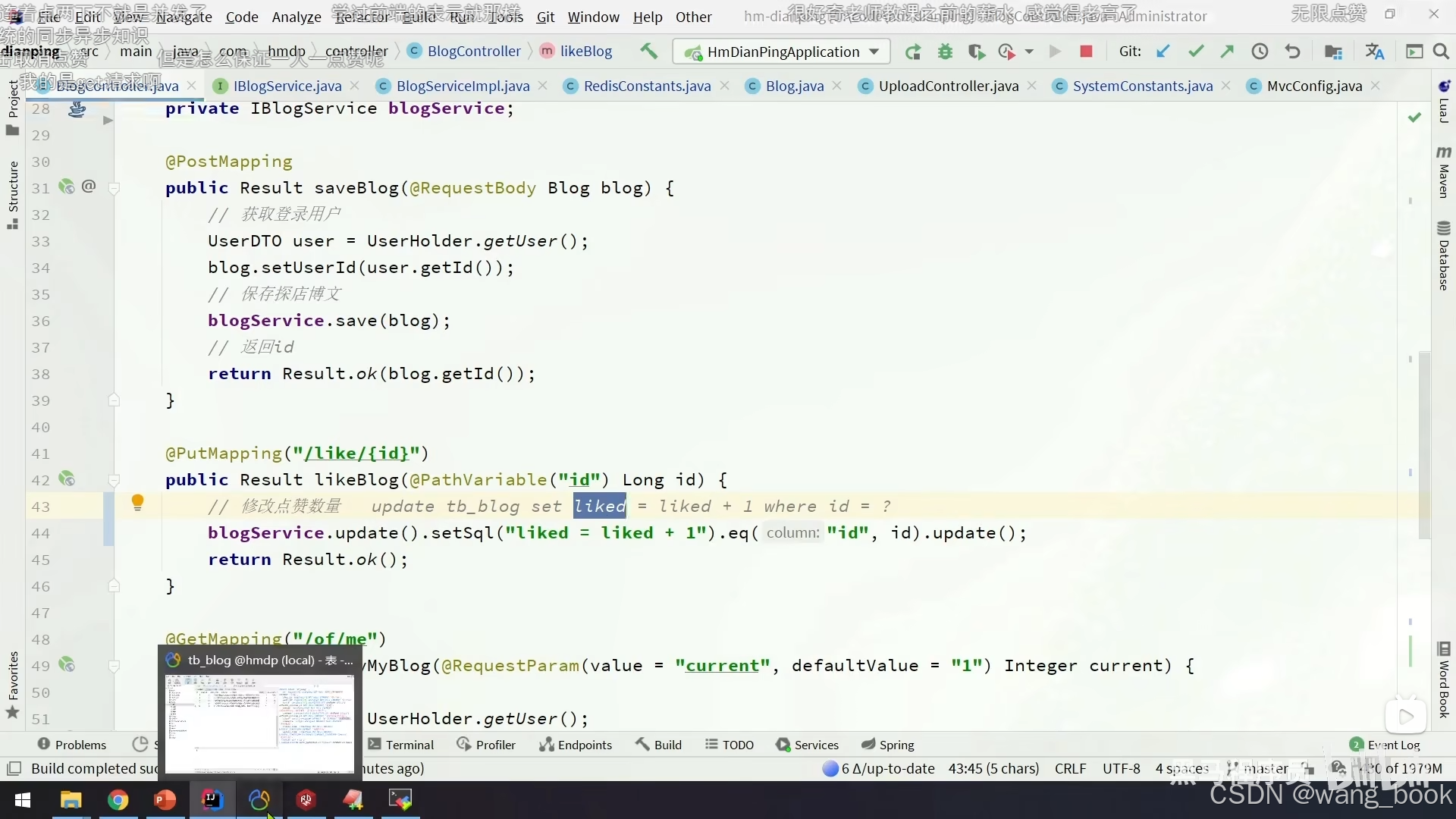Open the HmDianPingApplication run configuration dropdown

781,52
